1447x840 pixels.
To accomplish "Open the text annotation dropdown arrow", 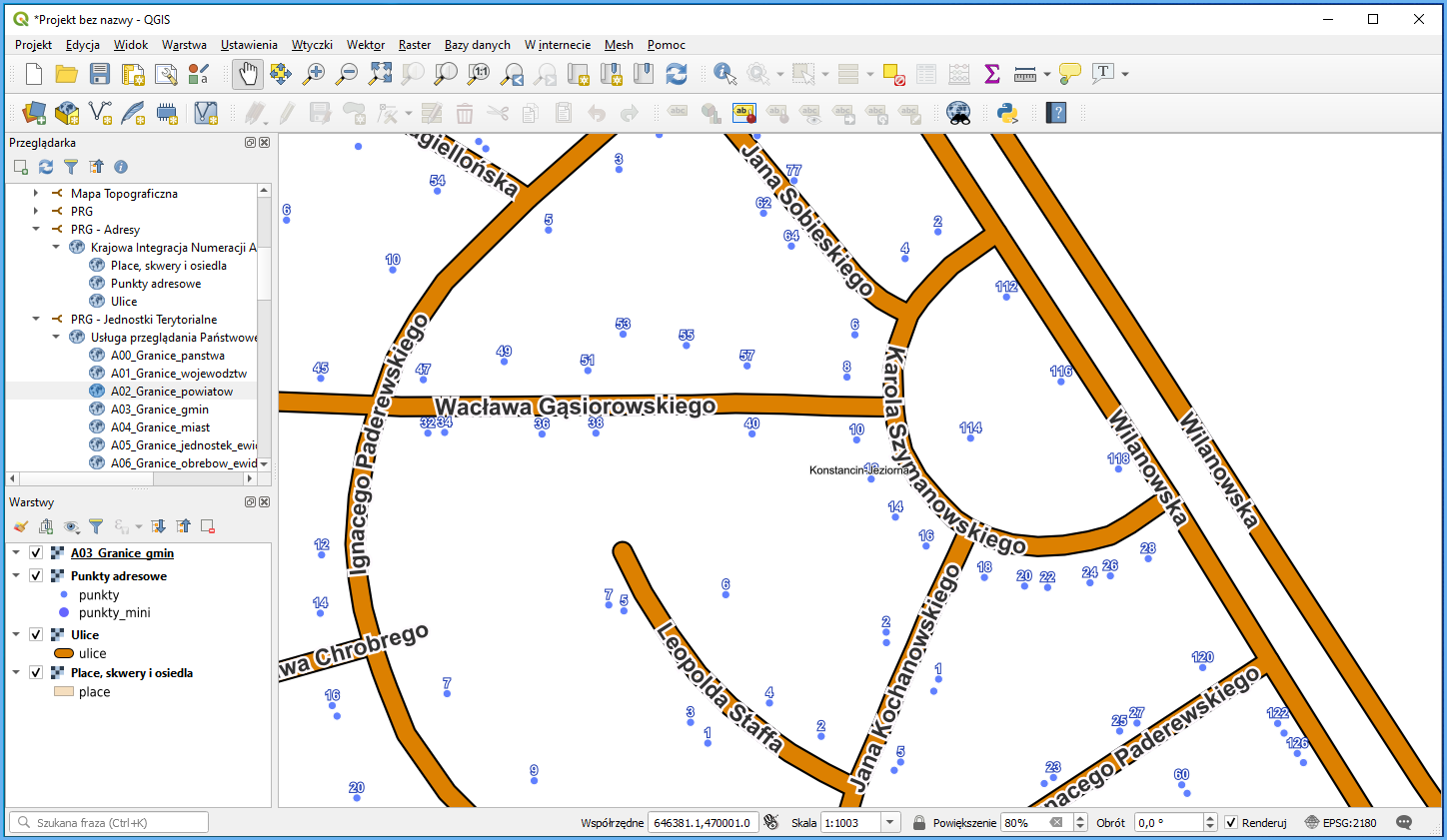I will click(x=1125, y=74).
